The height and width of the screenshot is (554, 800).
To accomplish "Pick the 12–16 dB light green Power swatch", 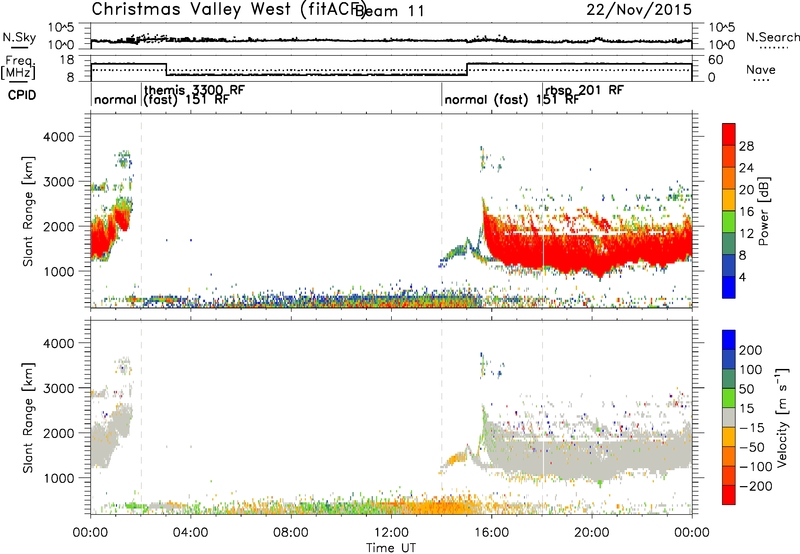I will 729,222.
